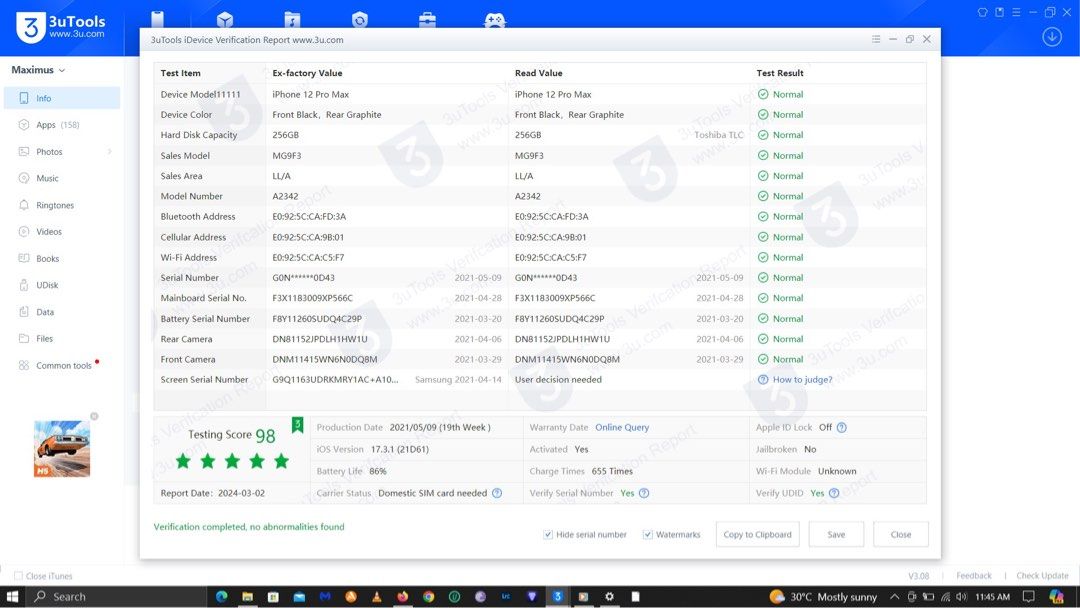Dismiss the car game ad with its close icon
This screenshot has width=1080, height=608.
click(x=94, y=416)
